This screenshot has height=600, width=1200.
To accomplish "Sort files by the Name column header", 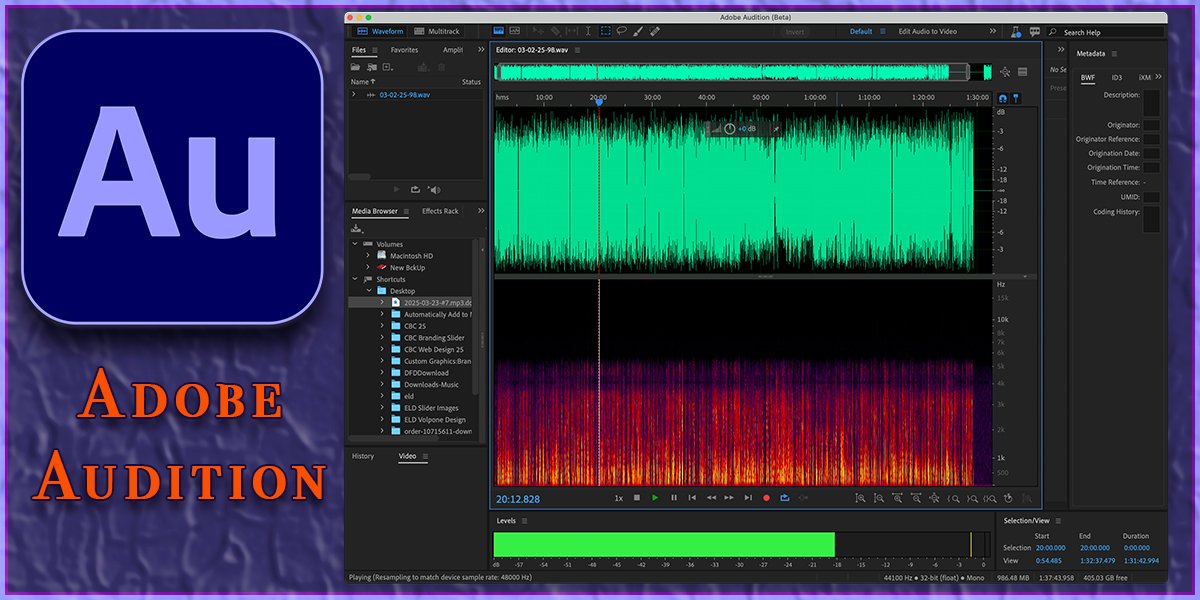I will tap(363, 82).
